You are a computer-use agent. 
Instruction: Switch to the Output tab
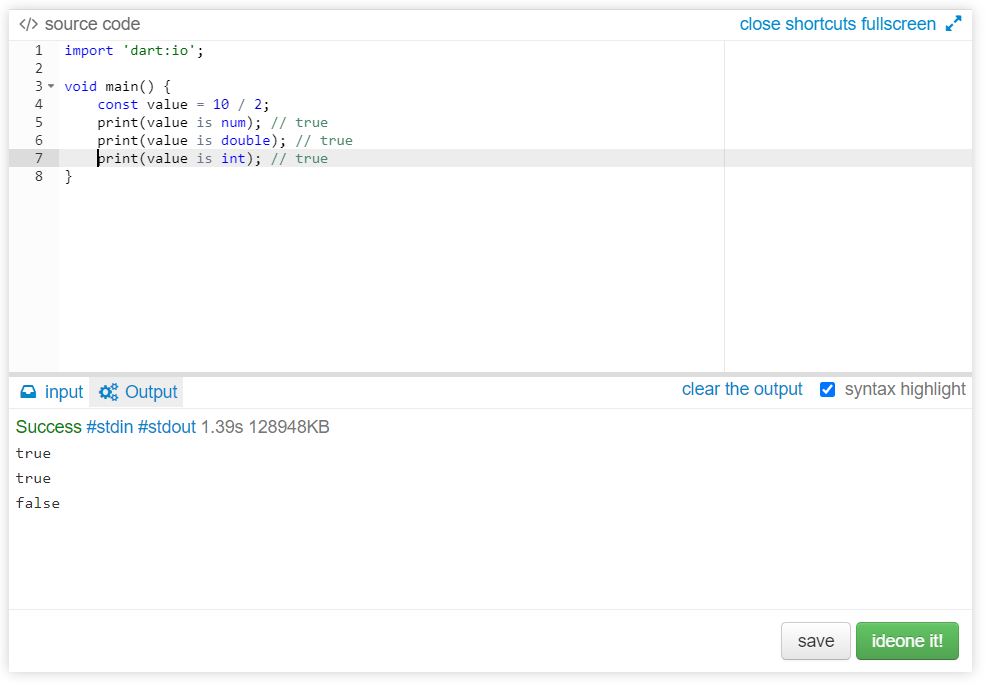point(137,392)
